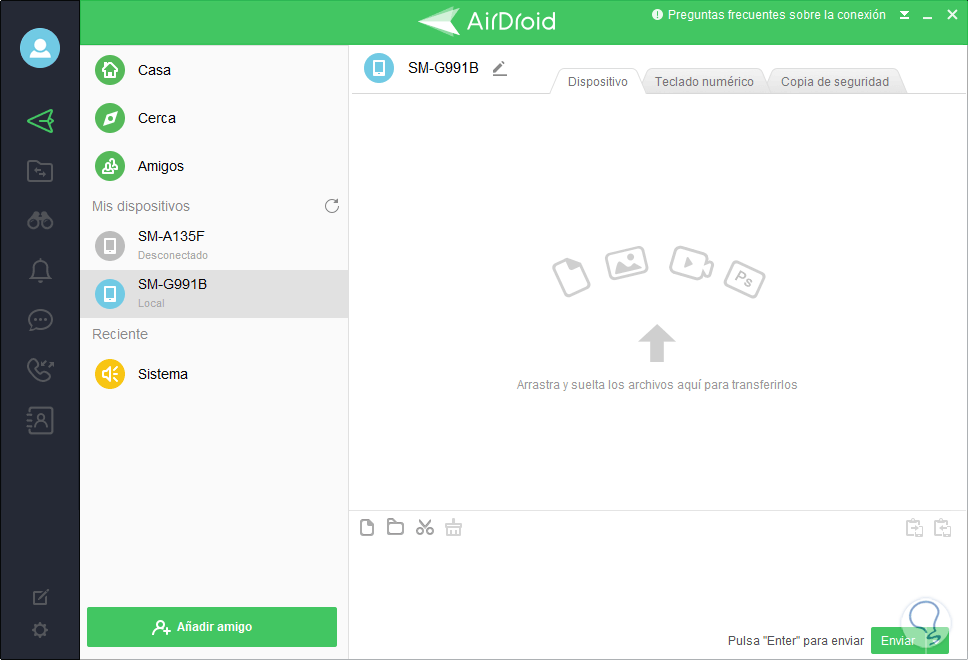Image resolution: width=968 pixels, height=660 pixels.
Task: Click the Añadir amigo button
Action: click(212, 627)
